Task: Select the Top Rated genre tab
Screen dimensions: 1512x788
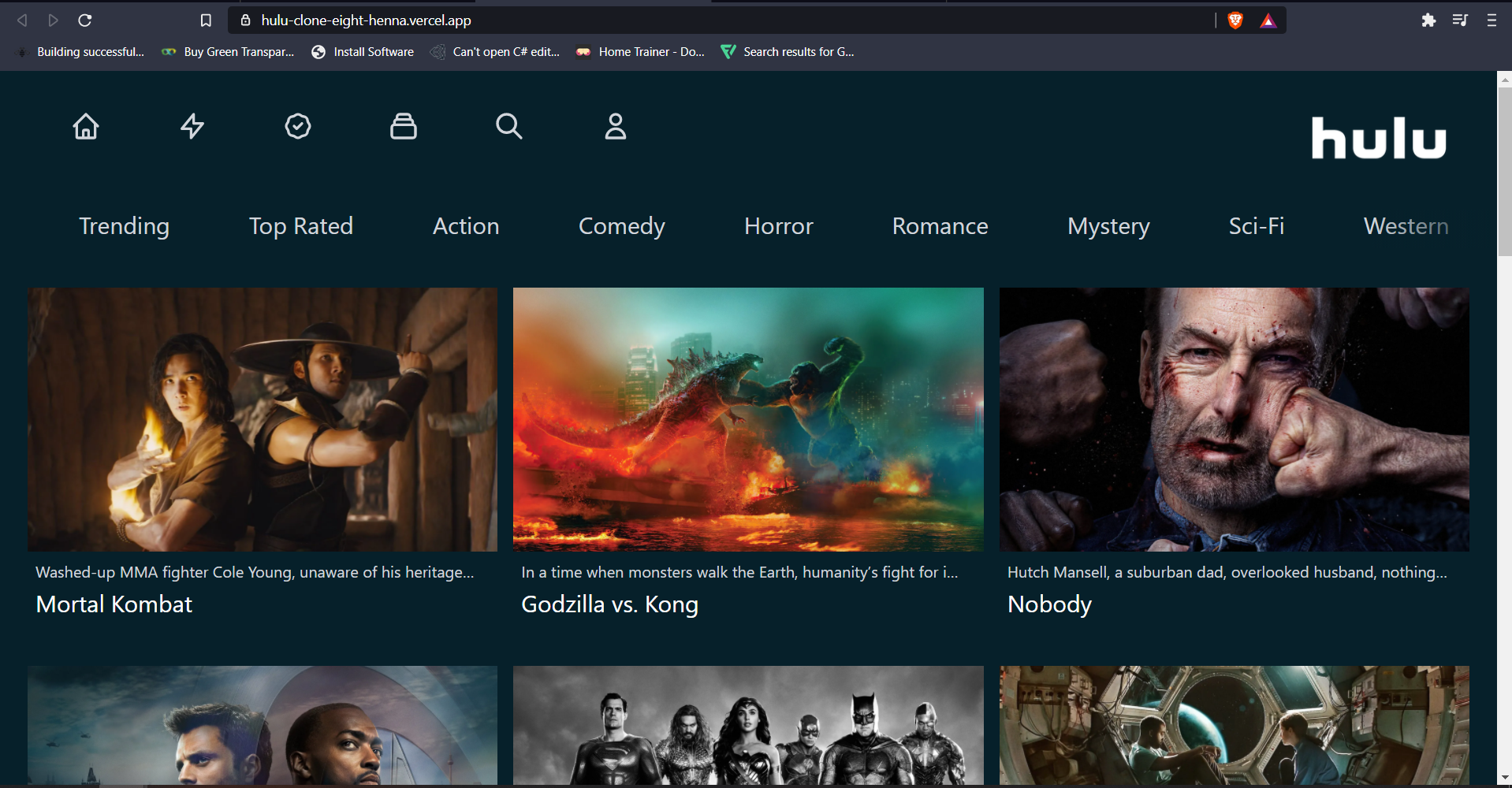Action: [301, 226]
